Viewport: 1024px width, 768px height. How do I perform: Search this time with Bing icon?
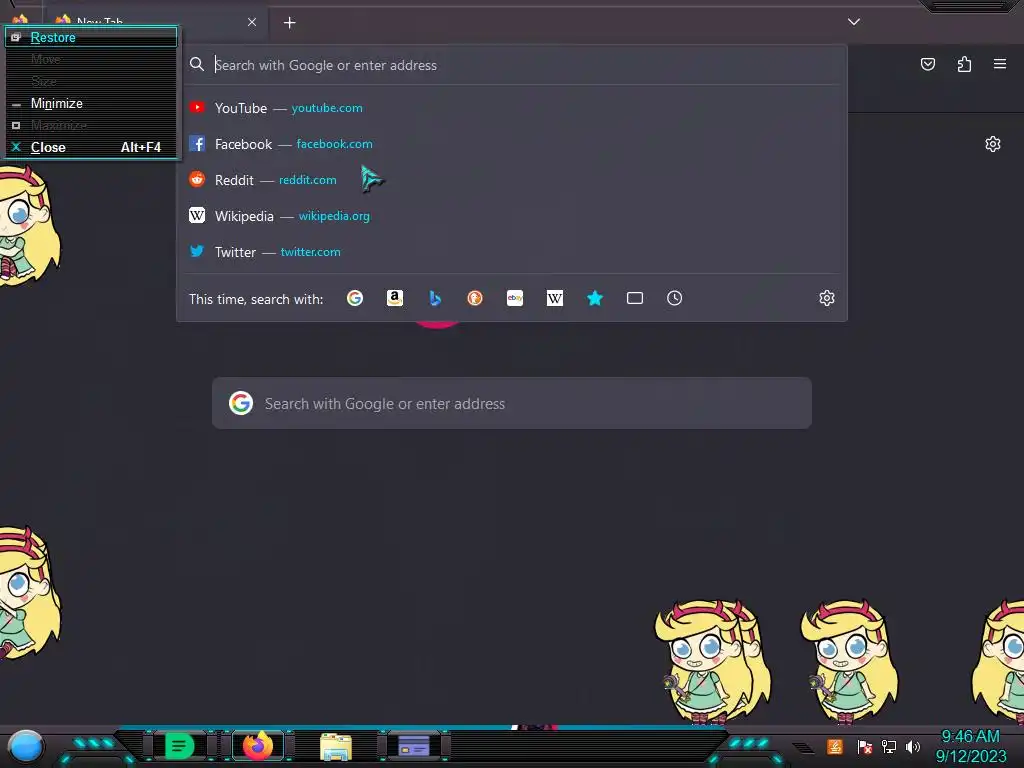pos(435,298)
